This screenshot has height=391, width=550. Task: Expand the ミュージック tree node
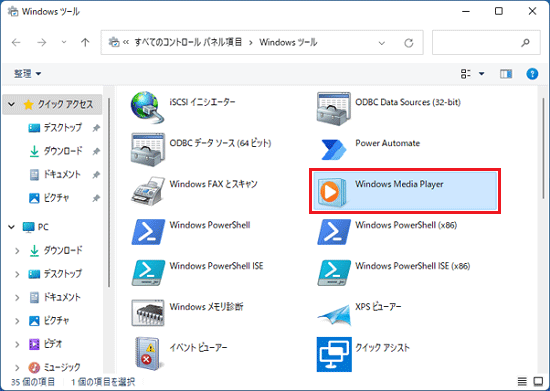pyautogui.click(x=17, y=368)
